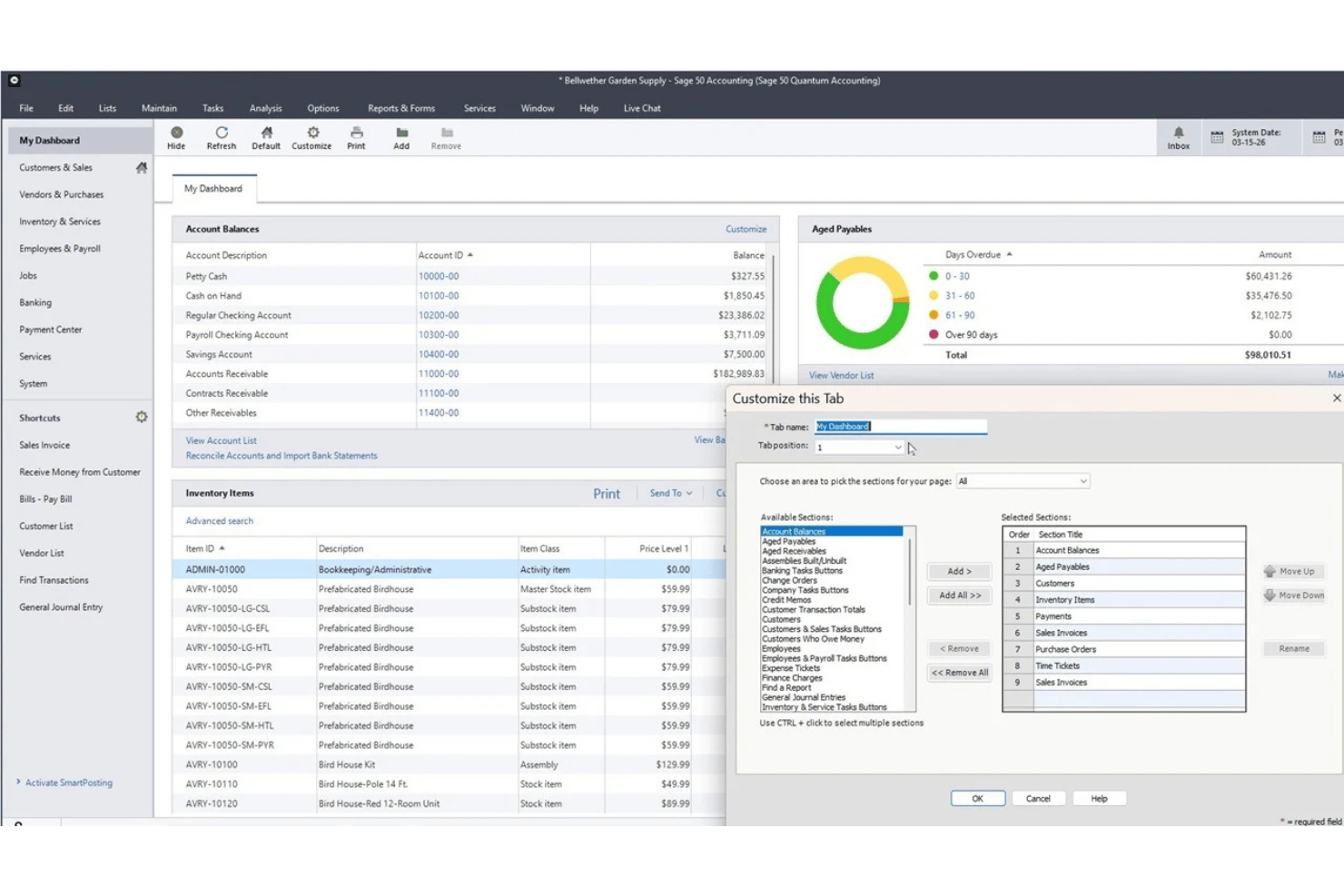Click the << Remove All button
Image resolution: width=1344 pixels, height=896 pixels.
click(959, 673)
